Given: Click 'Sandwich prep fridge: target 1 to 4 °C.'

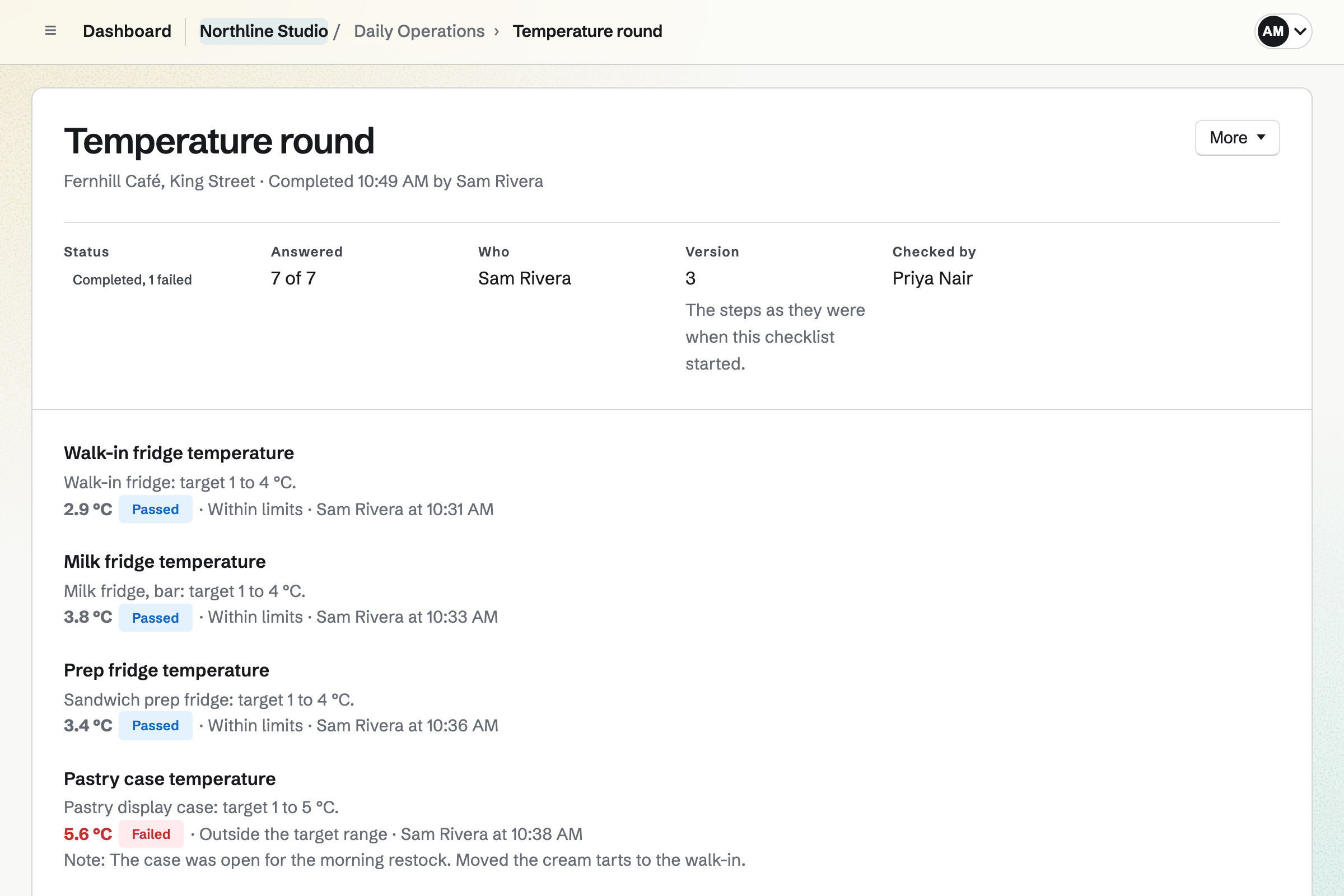Looking at the screenshot, I should [209, 699].
